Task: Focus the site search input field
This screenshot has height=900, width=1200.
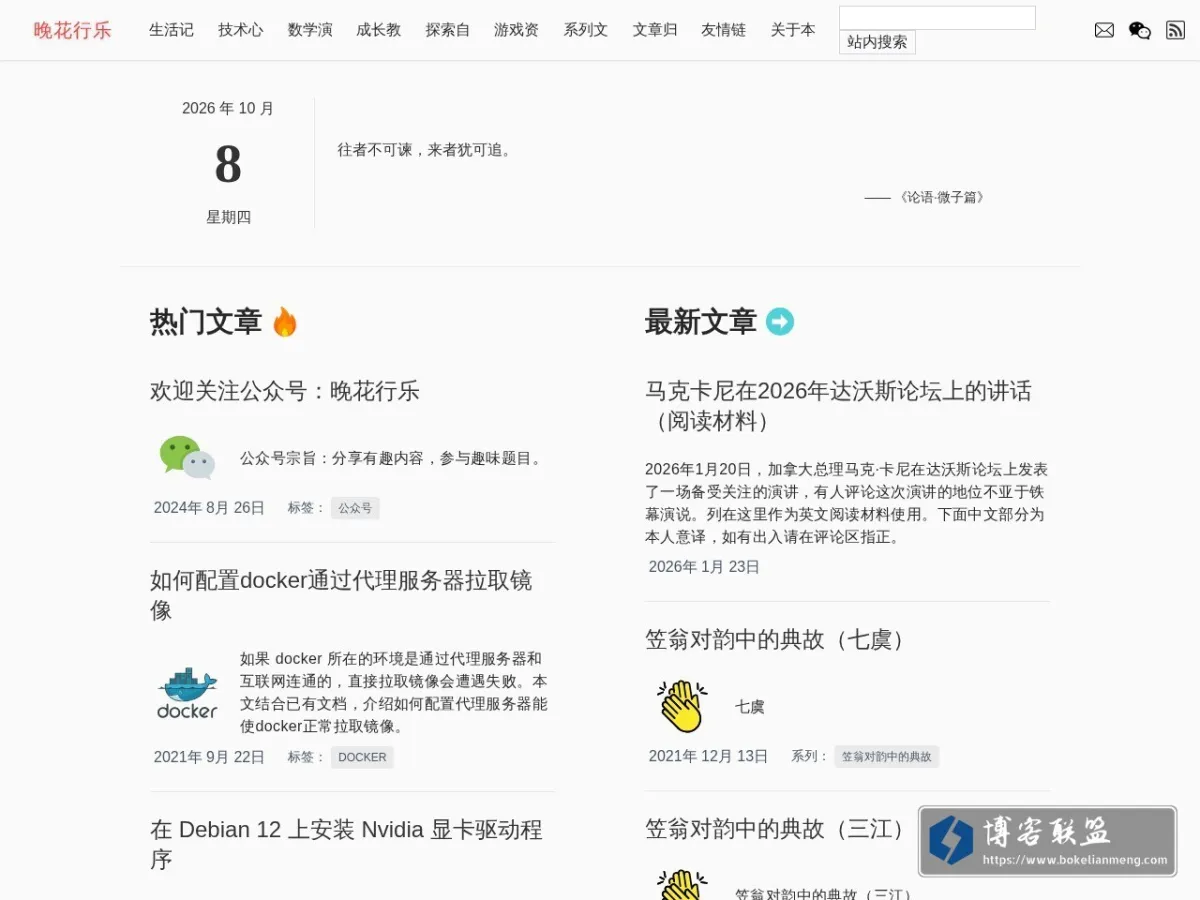Action: [x=937, y=18]
